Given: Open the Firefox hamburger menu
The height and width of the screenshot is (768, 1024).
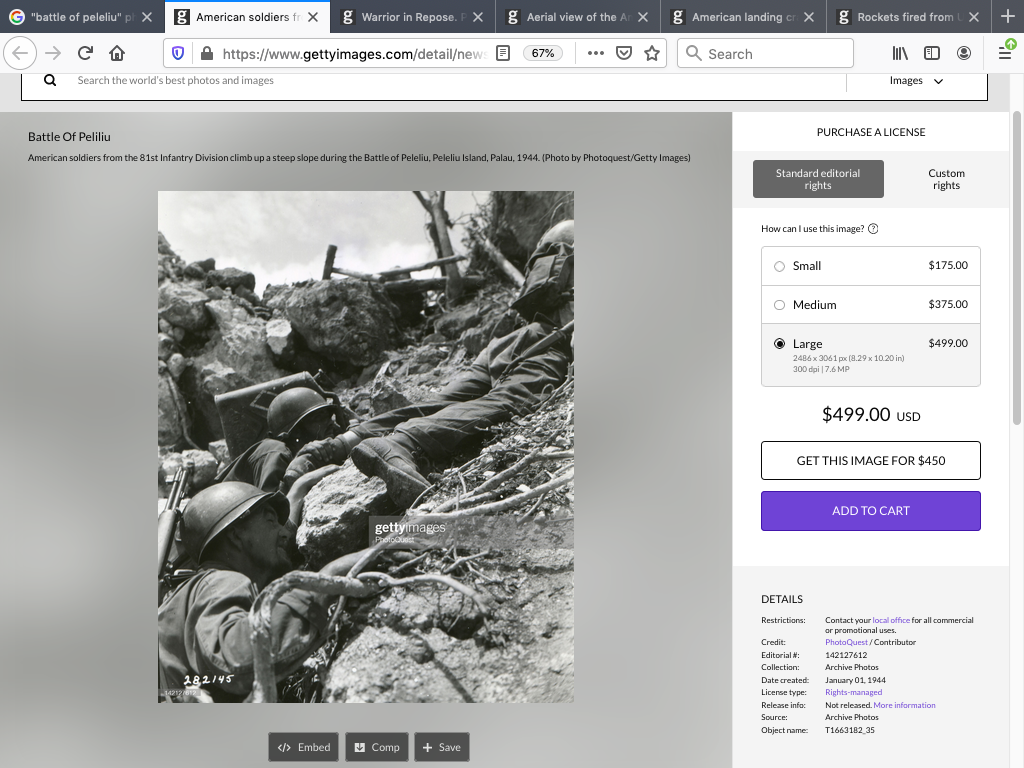Looking at the screenshot, I should [x=1005, y=54].
